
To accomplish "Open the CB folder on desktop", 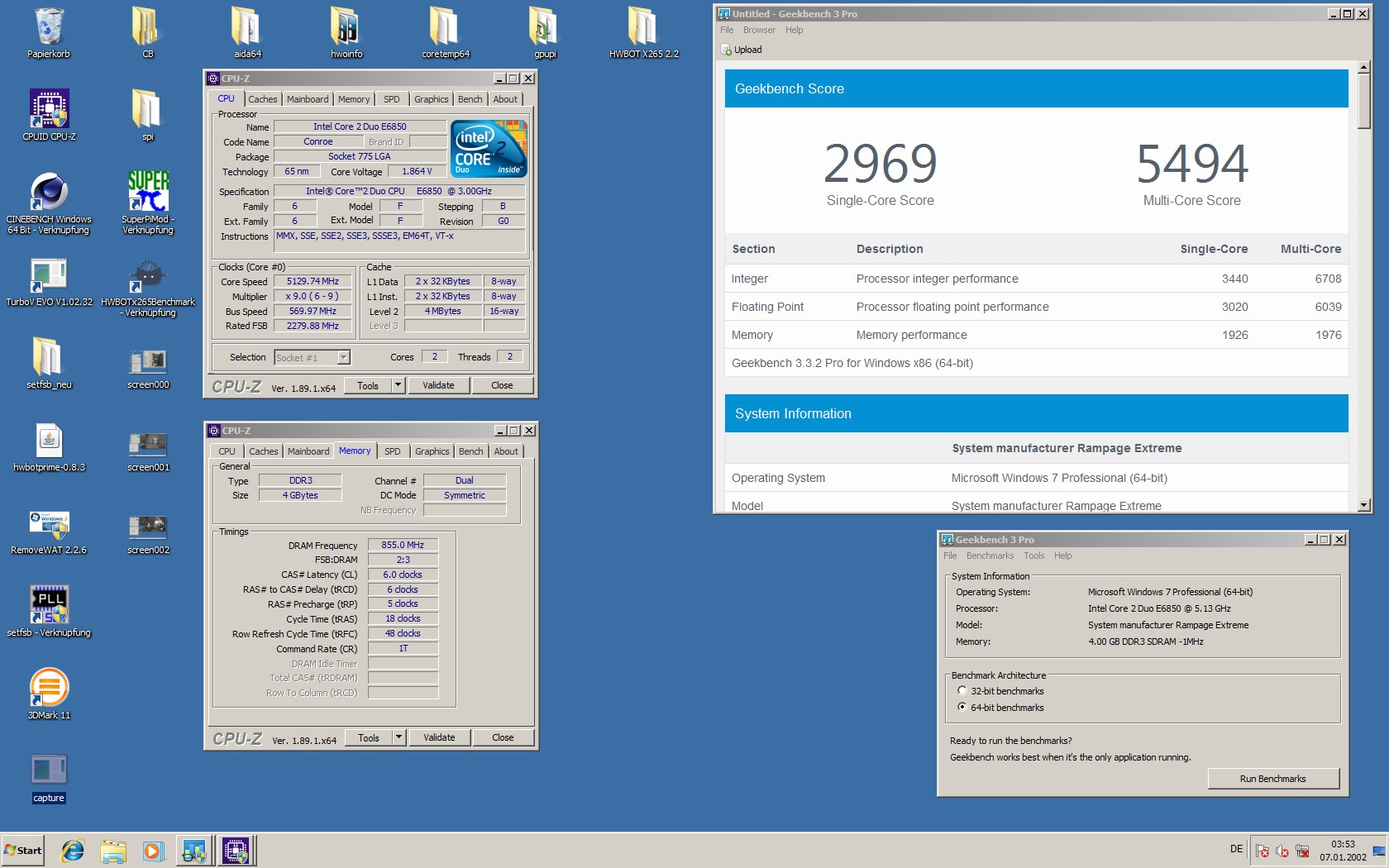I will pos(147,33).
